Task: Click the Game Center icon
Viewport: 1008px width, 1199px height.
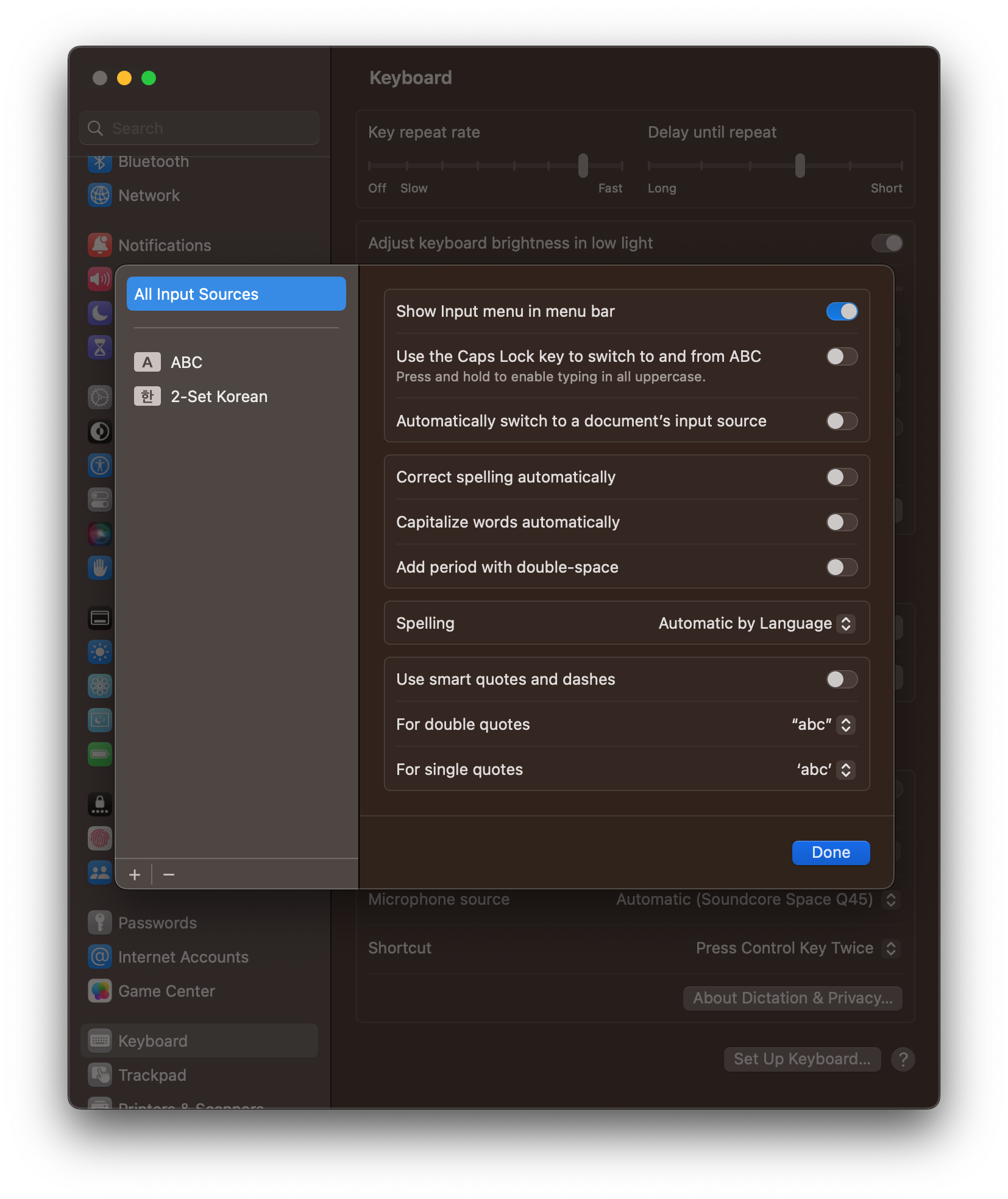Action: click(100, 991)
